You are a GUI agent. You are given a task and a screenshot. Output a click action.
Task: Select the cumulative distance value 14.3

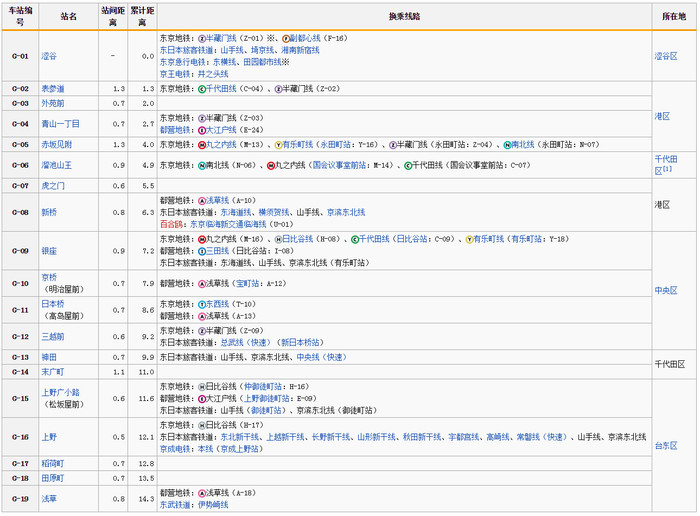(x=146, y=499)
